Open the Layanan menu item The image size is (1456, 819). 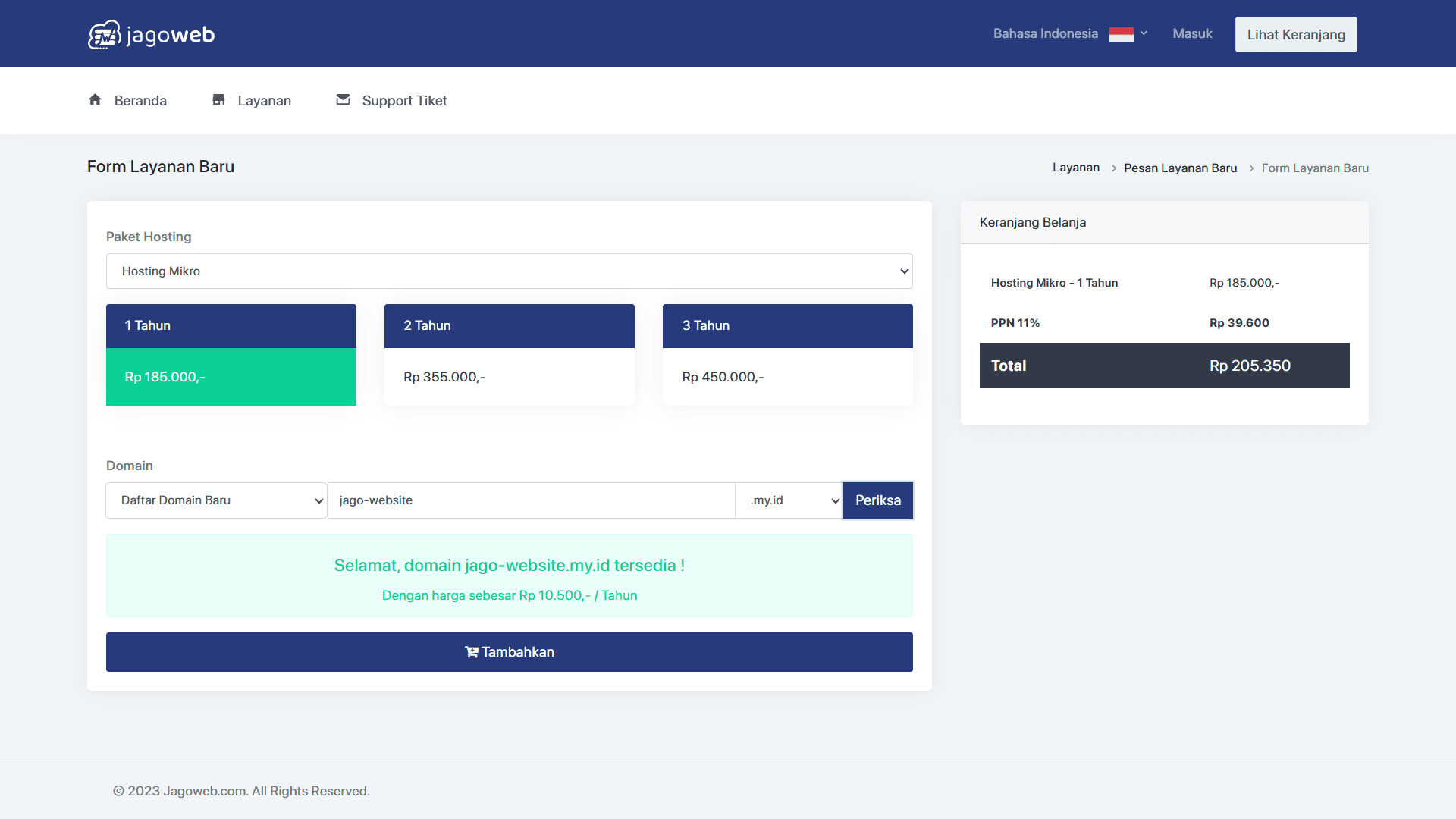(x=251, y=100)
